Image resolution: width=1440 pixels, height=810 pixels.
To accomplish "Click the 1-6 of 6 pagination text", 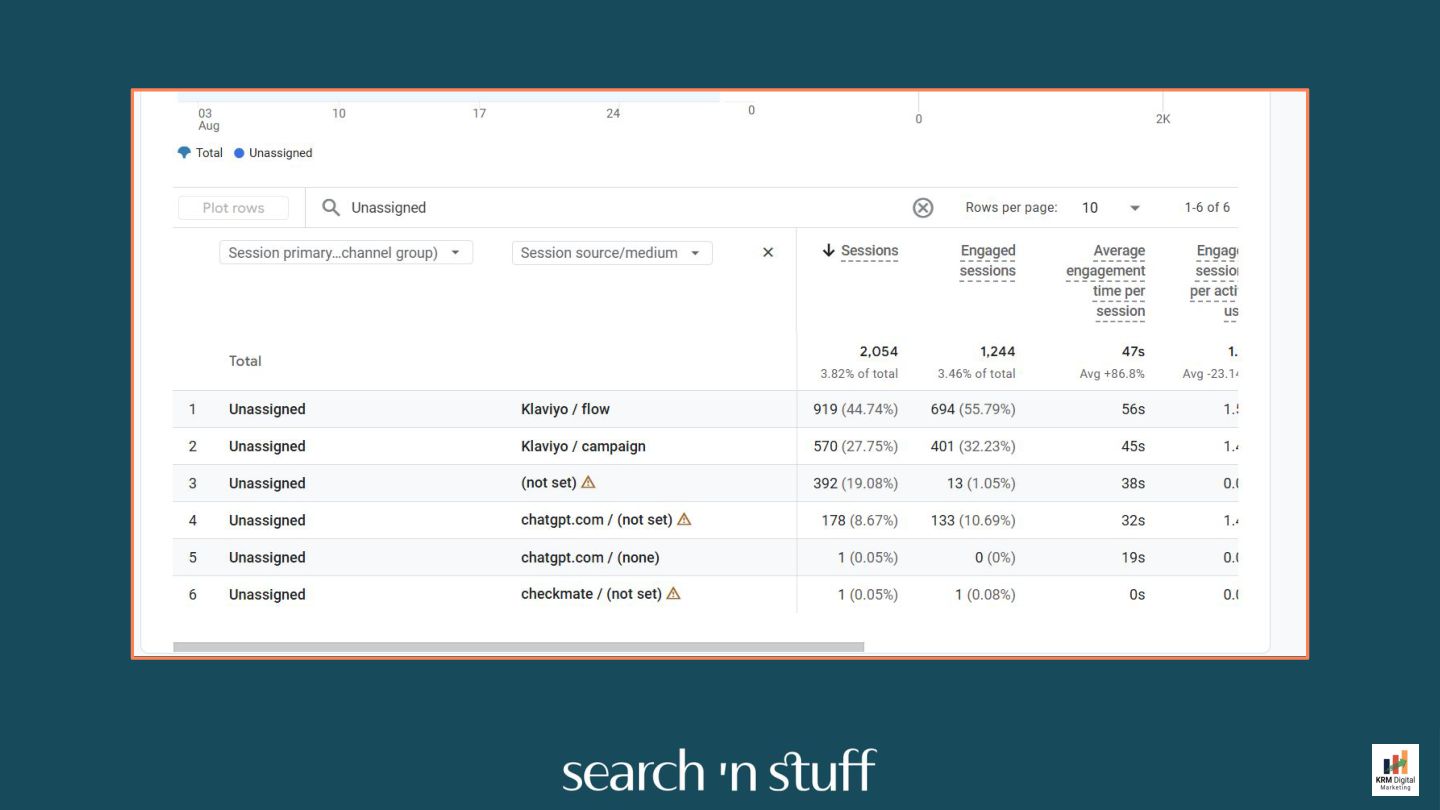I will coord(1207,208).
